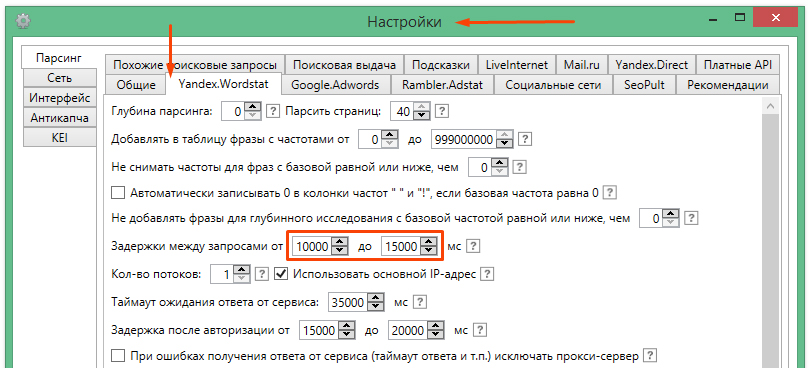This screenshot has width=810, height=368.
Task: Enable automatic writing of 0 frequencies checkbox
Action: pyautogui.click(x=118, y=193)
